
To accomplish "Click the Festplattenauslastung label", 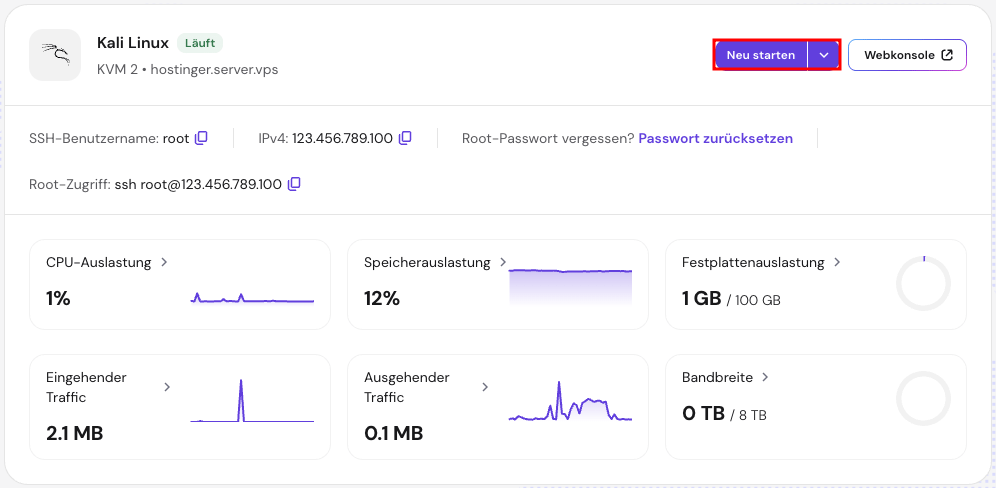I will [x=753, y=262].
